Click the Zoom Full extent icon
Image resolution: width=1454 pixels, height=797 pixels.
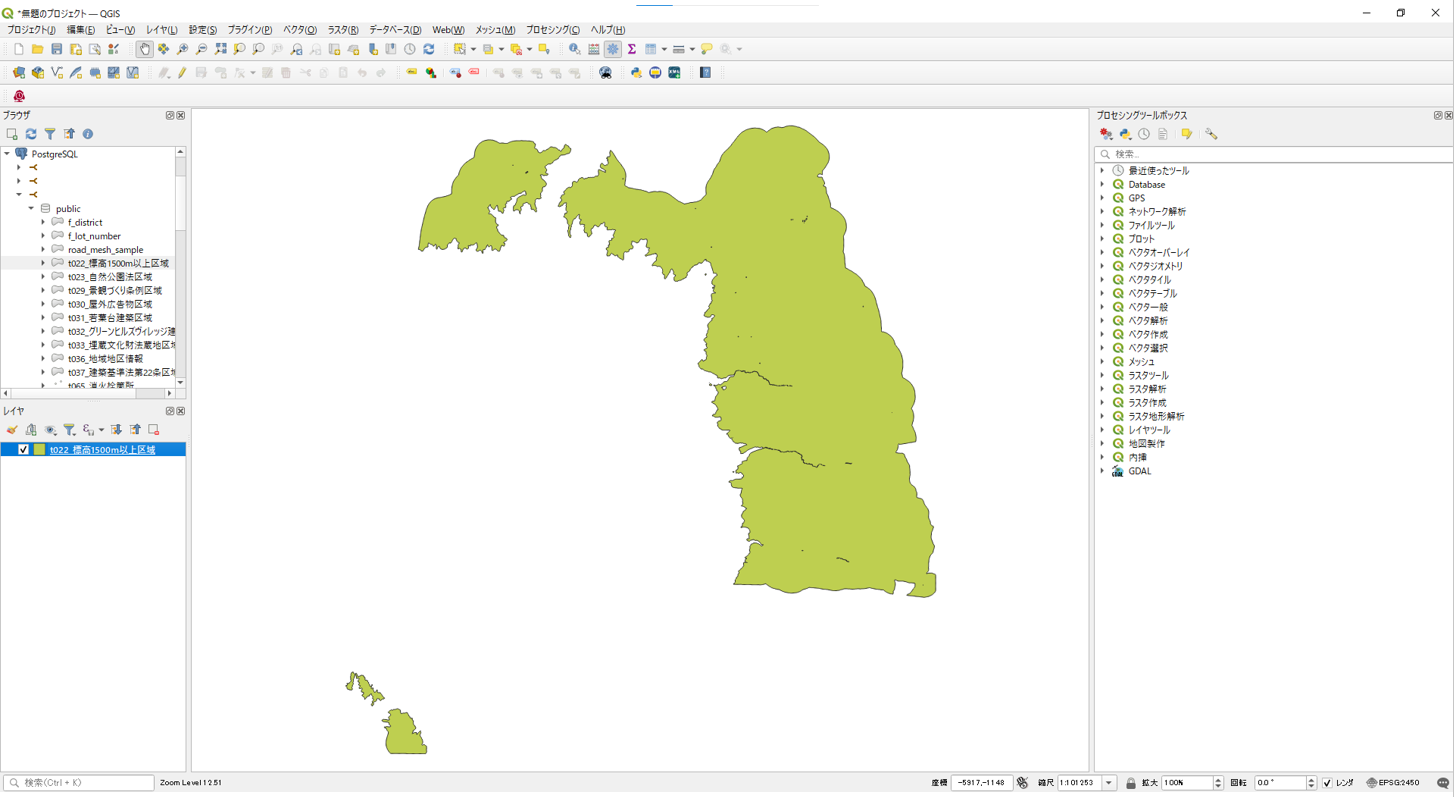[x=220, y=49]
